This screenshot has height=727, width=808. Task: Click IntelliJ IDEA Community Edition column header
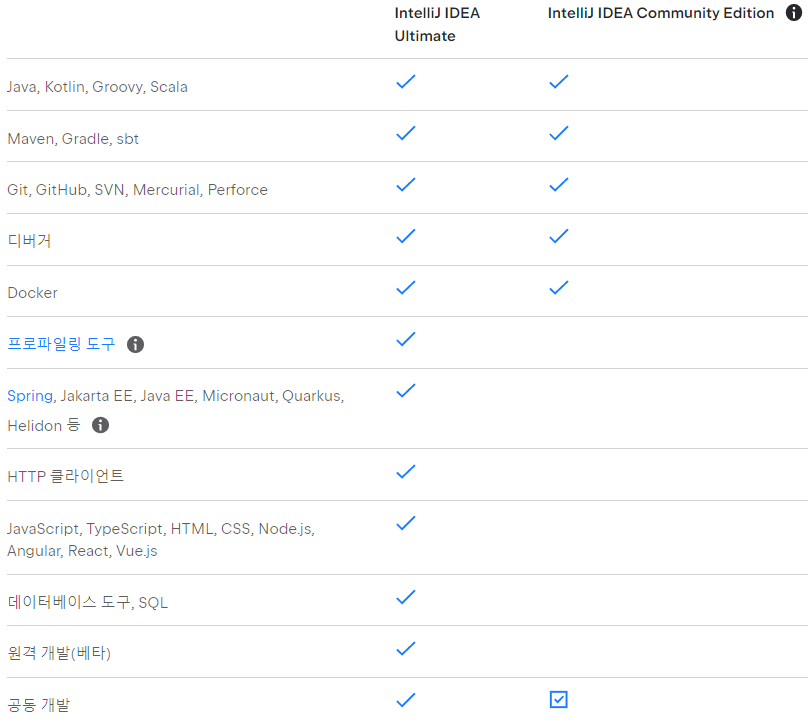(x=661, y=13)
